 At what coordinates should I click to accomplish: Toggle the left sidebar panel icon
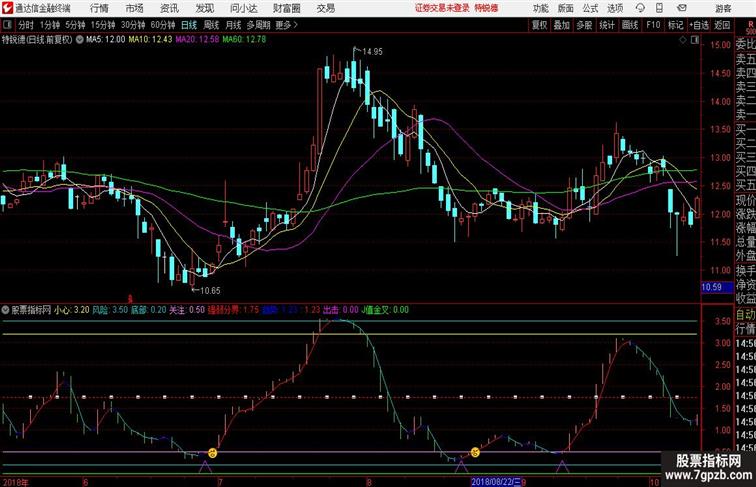click(x=7, y=25)
